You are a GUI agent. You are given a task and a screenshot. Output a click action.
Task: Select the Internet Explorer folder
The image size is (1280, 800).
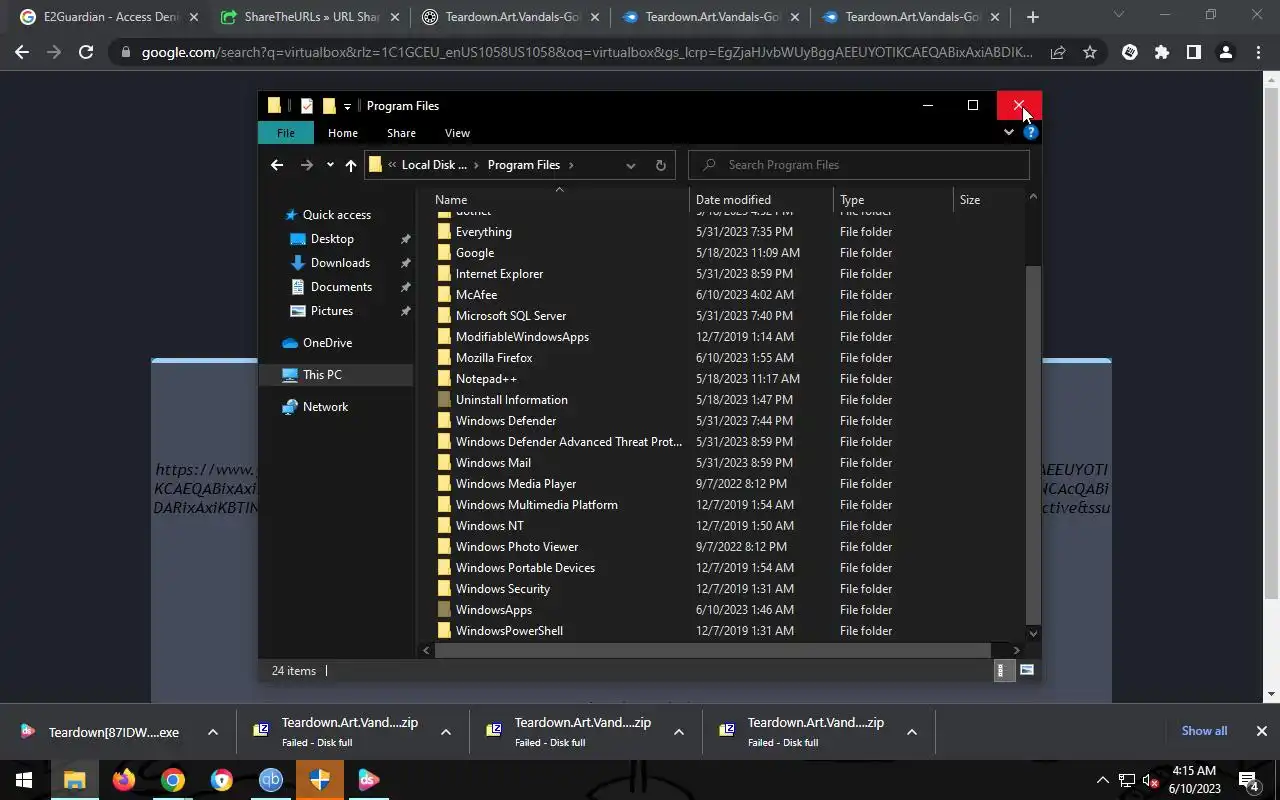pyautogui.click(x=499, y=274)
